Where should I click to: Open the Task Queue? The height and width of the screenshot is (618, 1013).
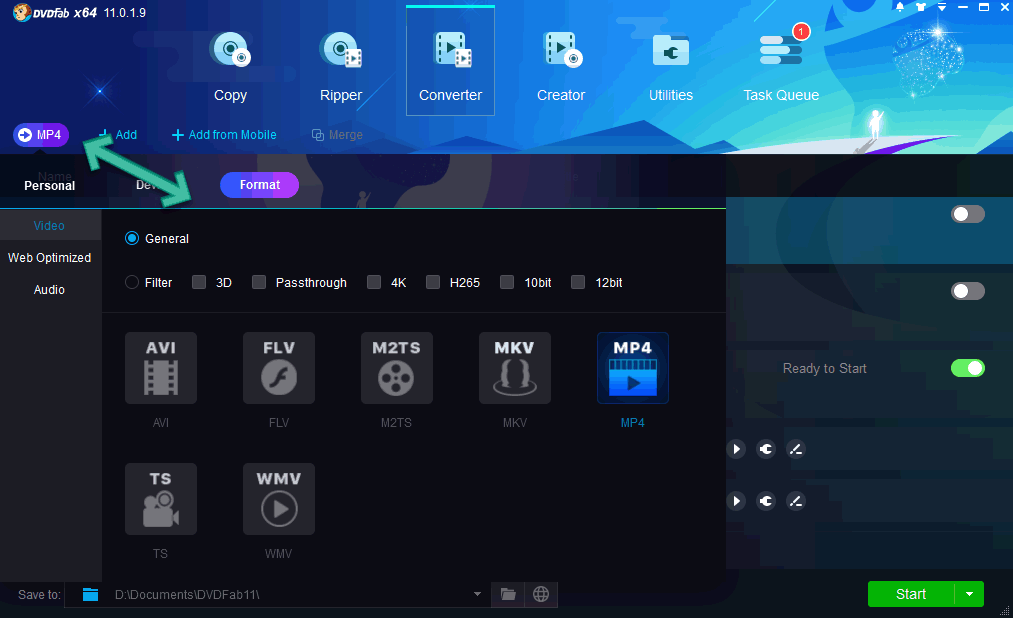tap(781, 67)
